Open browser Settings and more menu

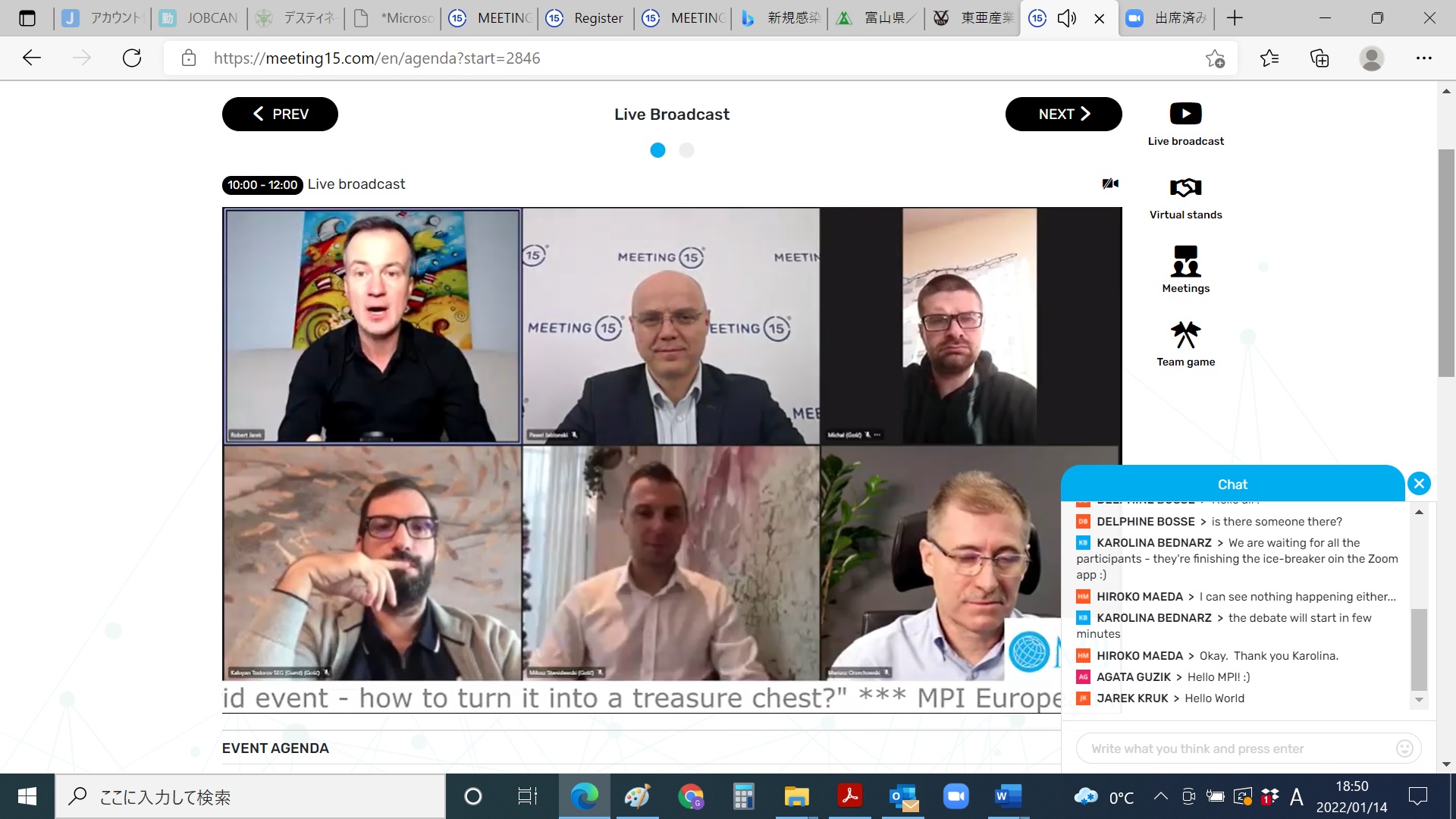pos(1423,58)
